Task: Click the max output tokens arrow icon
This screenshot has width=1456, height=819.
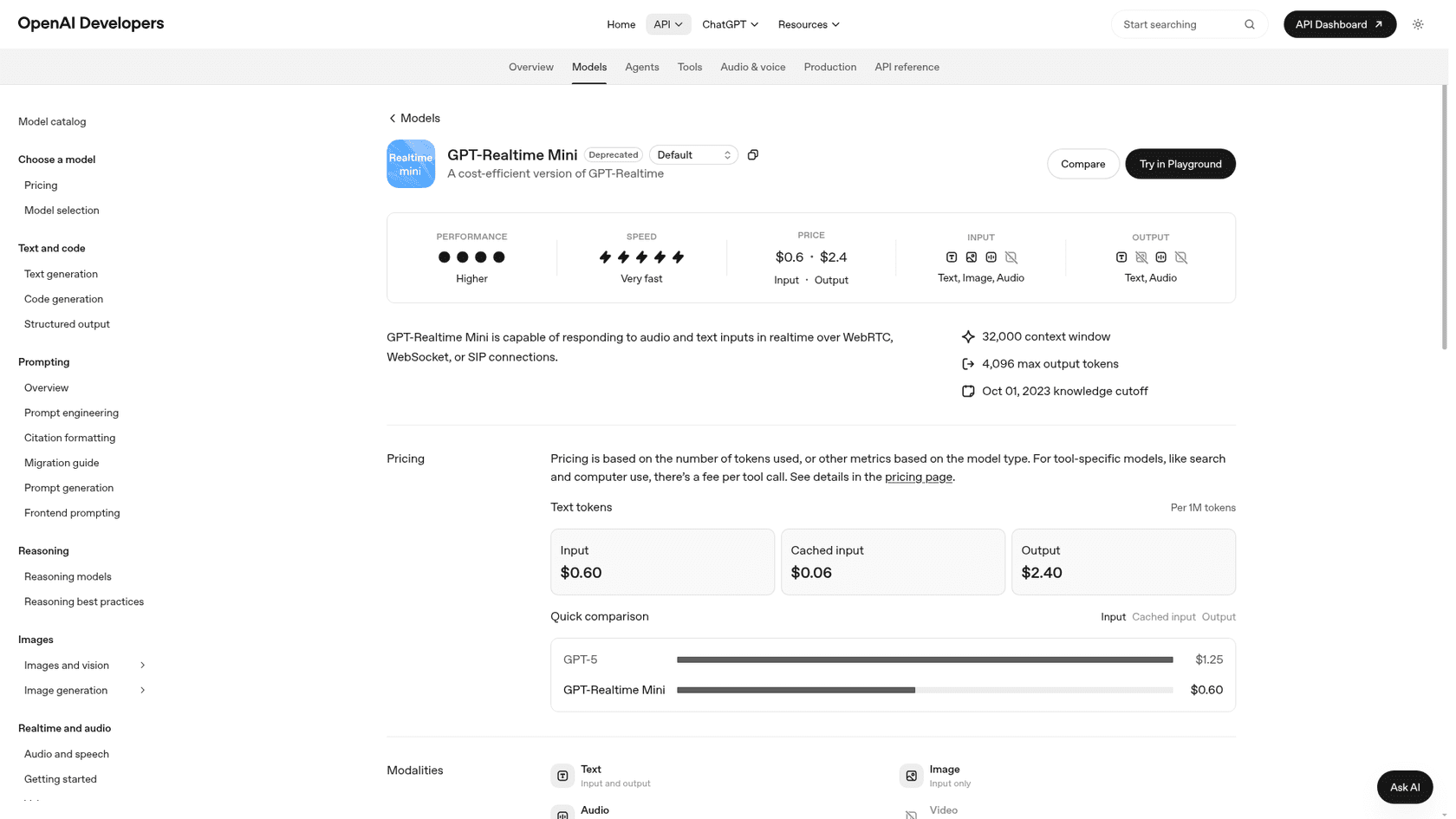Action: 968,364
